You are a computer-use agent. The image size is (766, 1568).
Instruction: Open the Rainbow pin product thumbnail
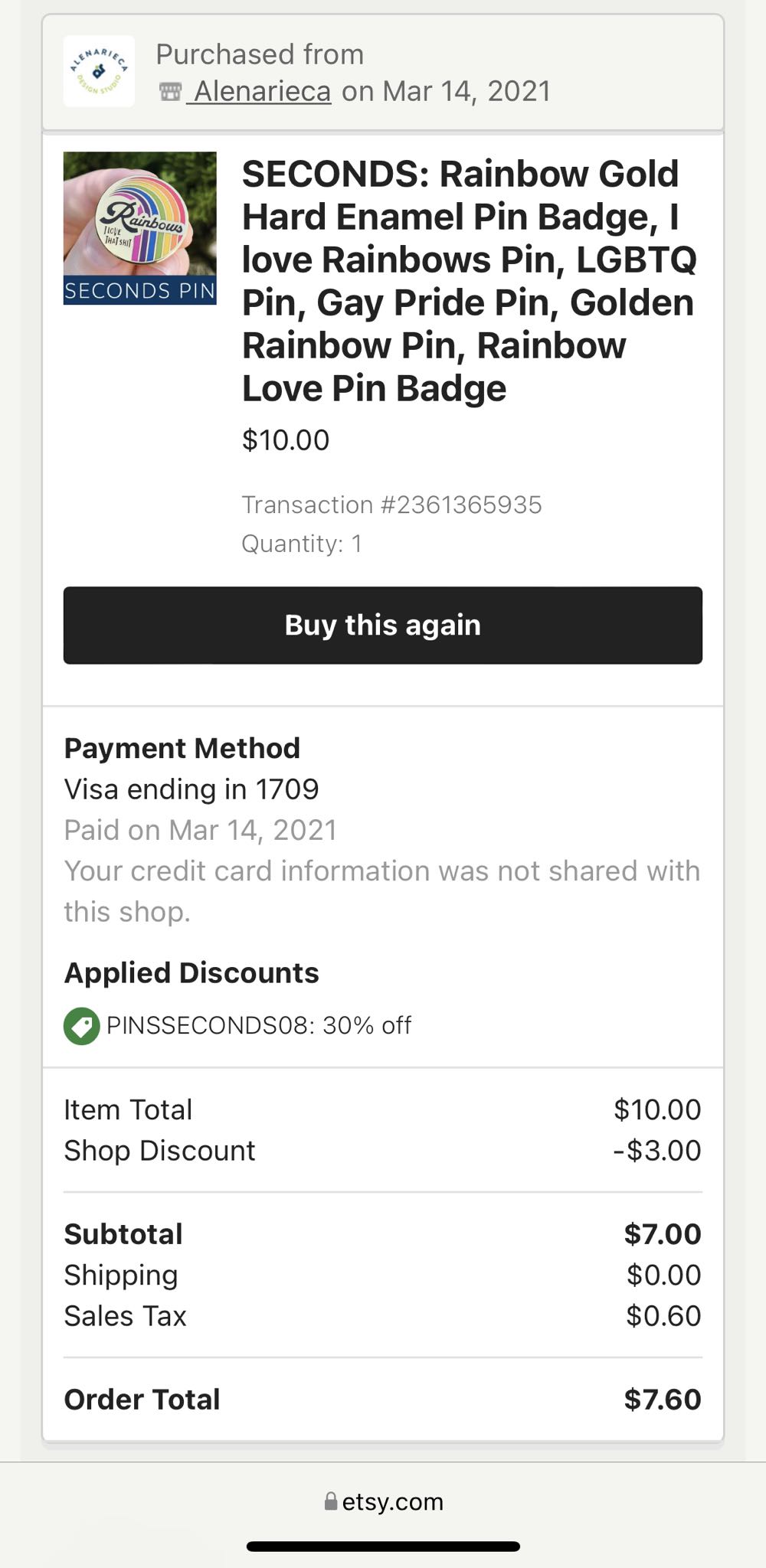pos(140,228)
